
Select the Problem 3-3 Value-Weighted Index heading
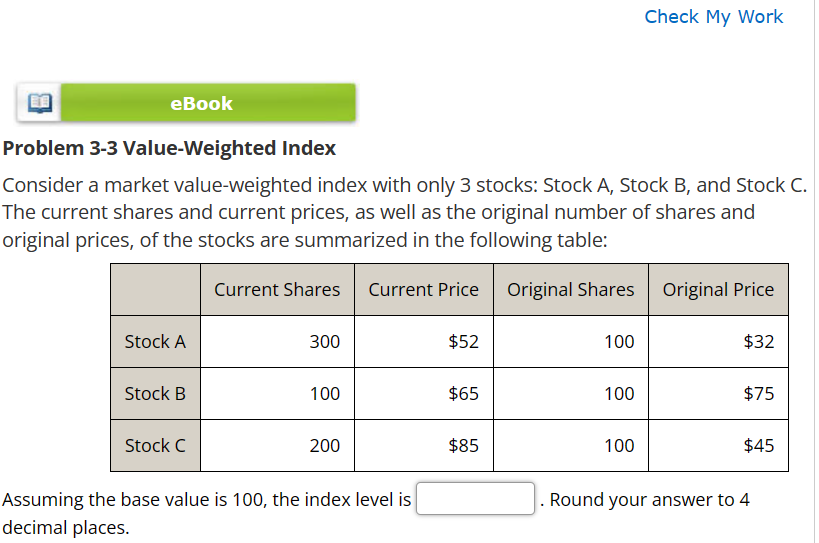[x=170, y=149]
